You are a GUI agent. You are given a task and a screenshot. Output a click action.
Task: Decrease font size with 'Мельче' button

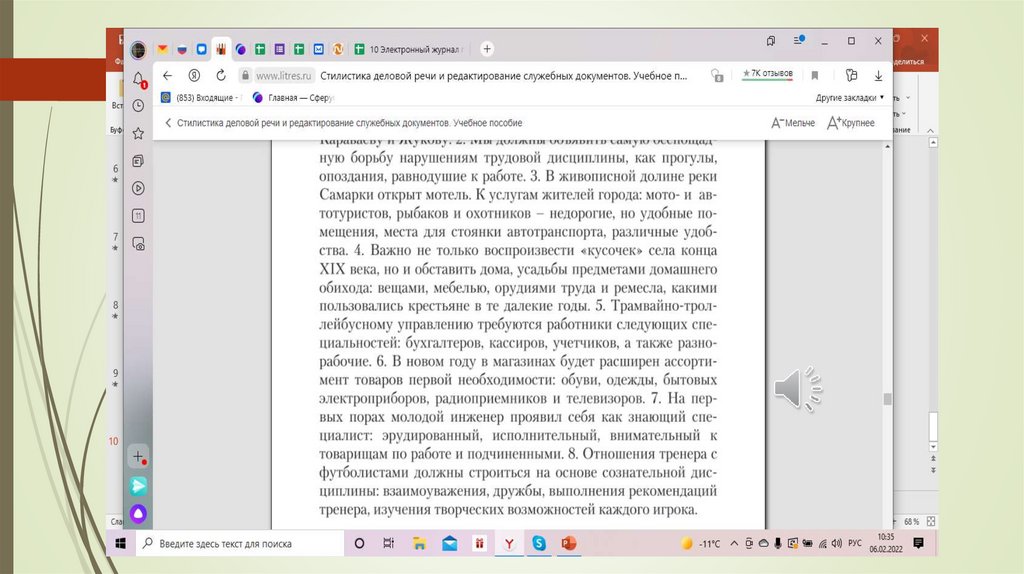(x=792, y=123)
